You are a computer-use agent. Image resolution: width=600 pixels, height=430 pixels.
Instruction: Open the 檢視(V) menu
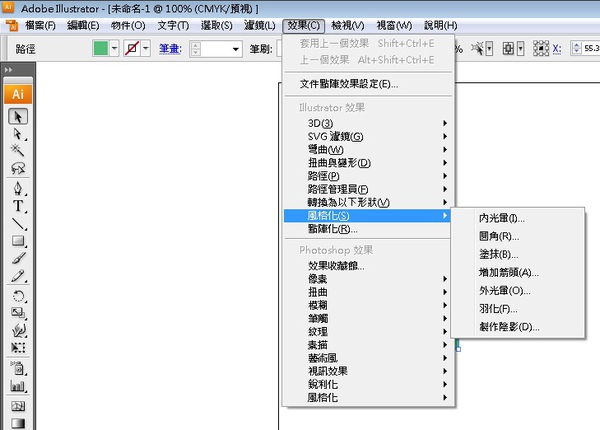click(347, 26)
